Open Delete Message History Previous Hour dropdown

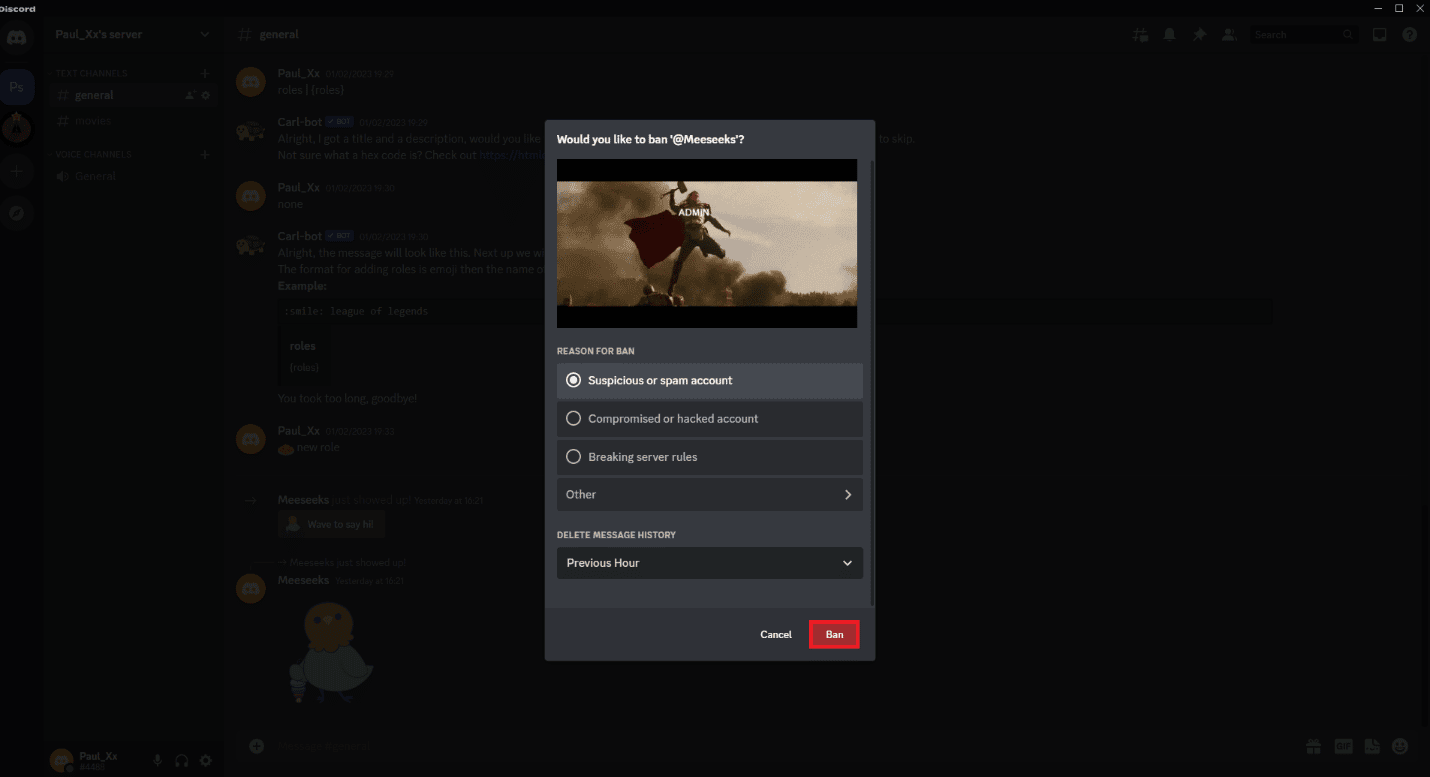(x=710, y=563)
